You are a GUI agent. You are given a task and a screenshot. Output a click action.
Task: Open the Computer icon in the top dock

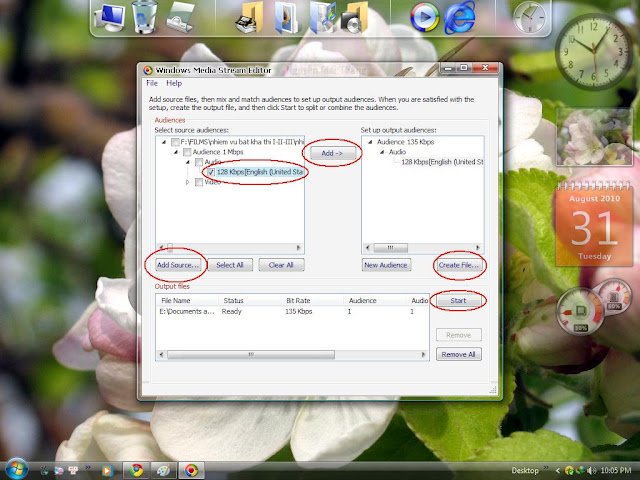click(x=109, y=18)
